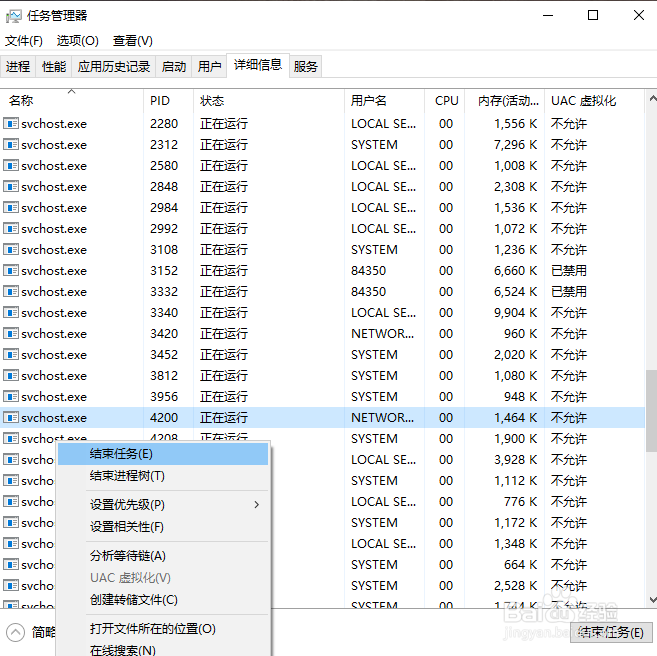Switch to the 应用历史记录 tab

pos(114,66)
